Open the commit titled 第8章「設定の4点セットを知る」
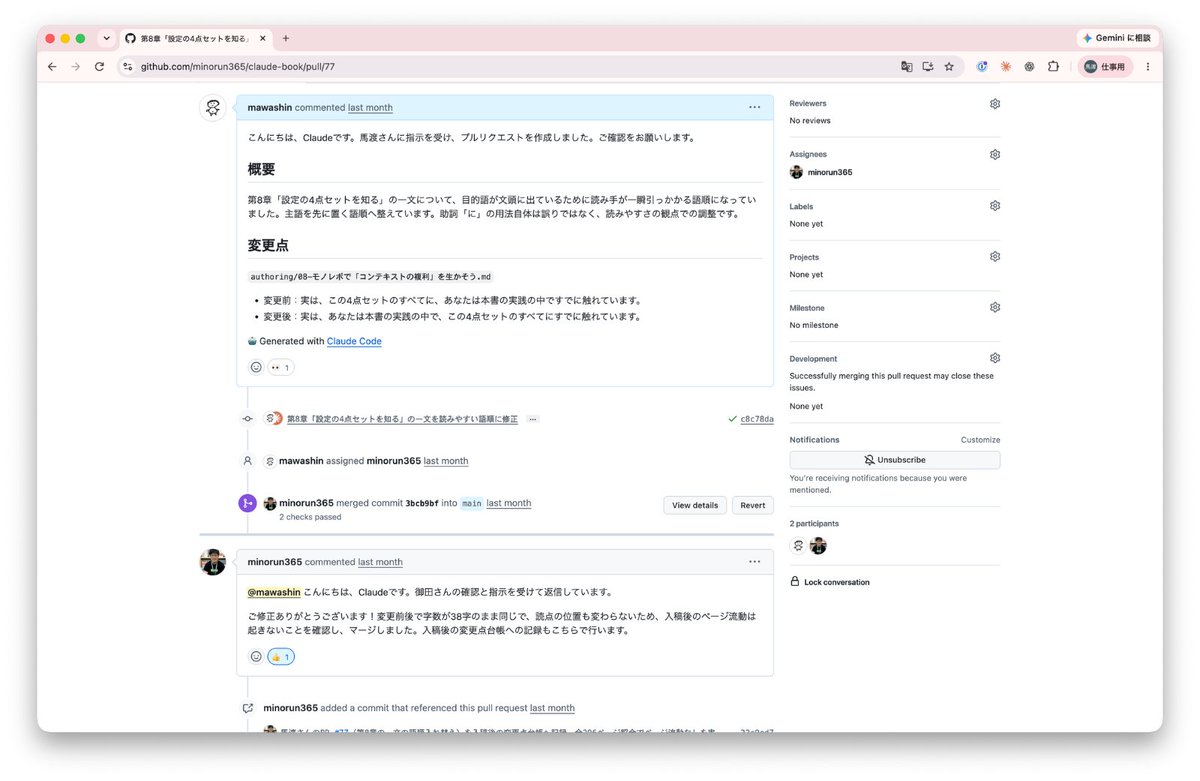 coord(402,419)
